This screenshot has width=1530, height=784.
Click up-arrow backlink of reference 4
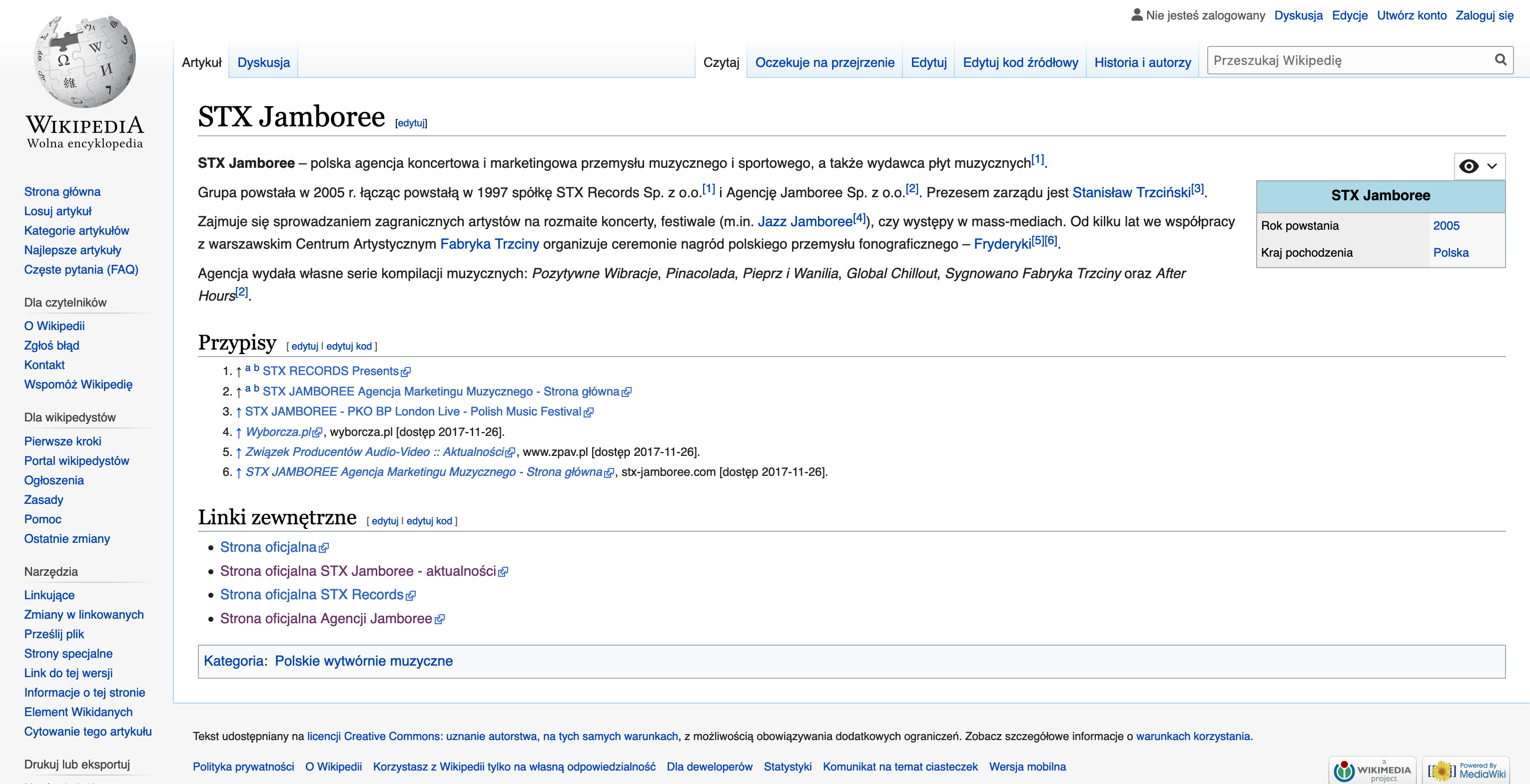pyautogui.click(x=238, y=432)
